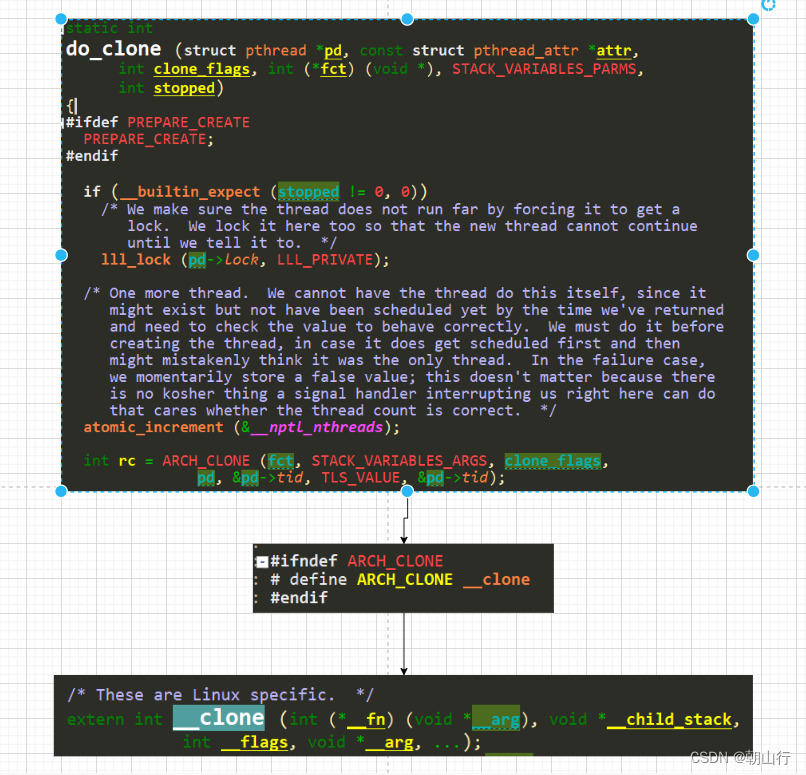Click STACK_VARIABLES_PARMS macro text
806x775 pixels.
coord(544,69)
